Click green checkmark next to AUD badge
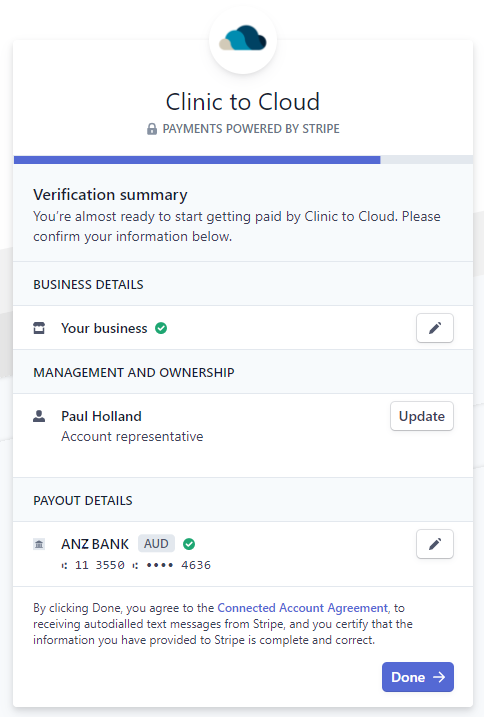Image resolution: width=484 pixels, height=717 pixels. (x=189, y=544)
